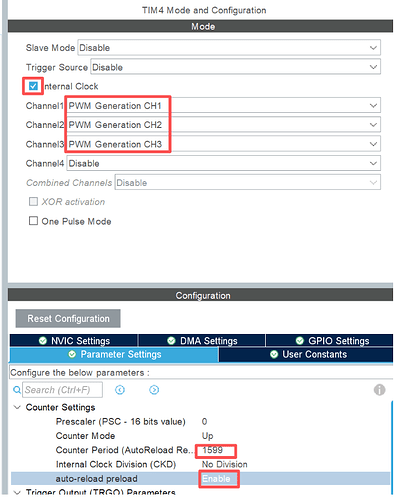Click the TIM4 Mode and Configuration title

204,10
